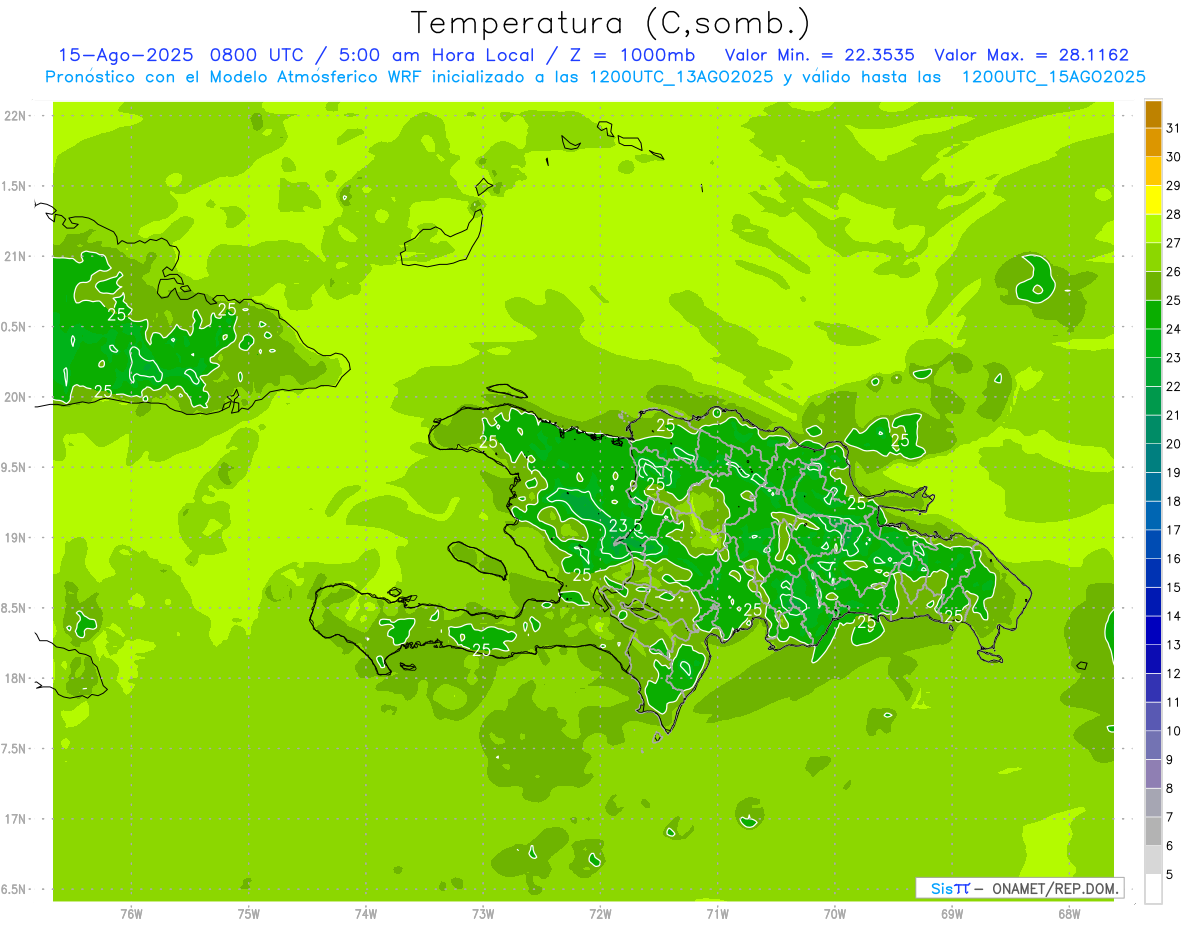Click the purple legend band between 9 and 10

(x=1154, y=745)
